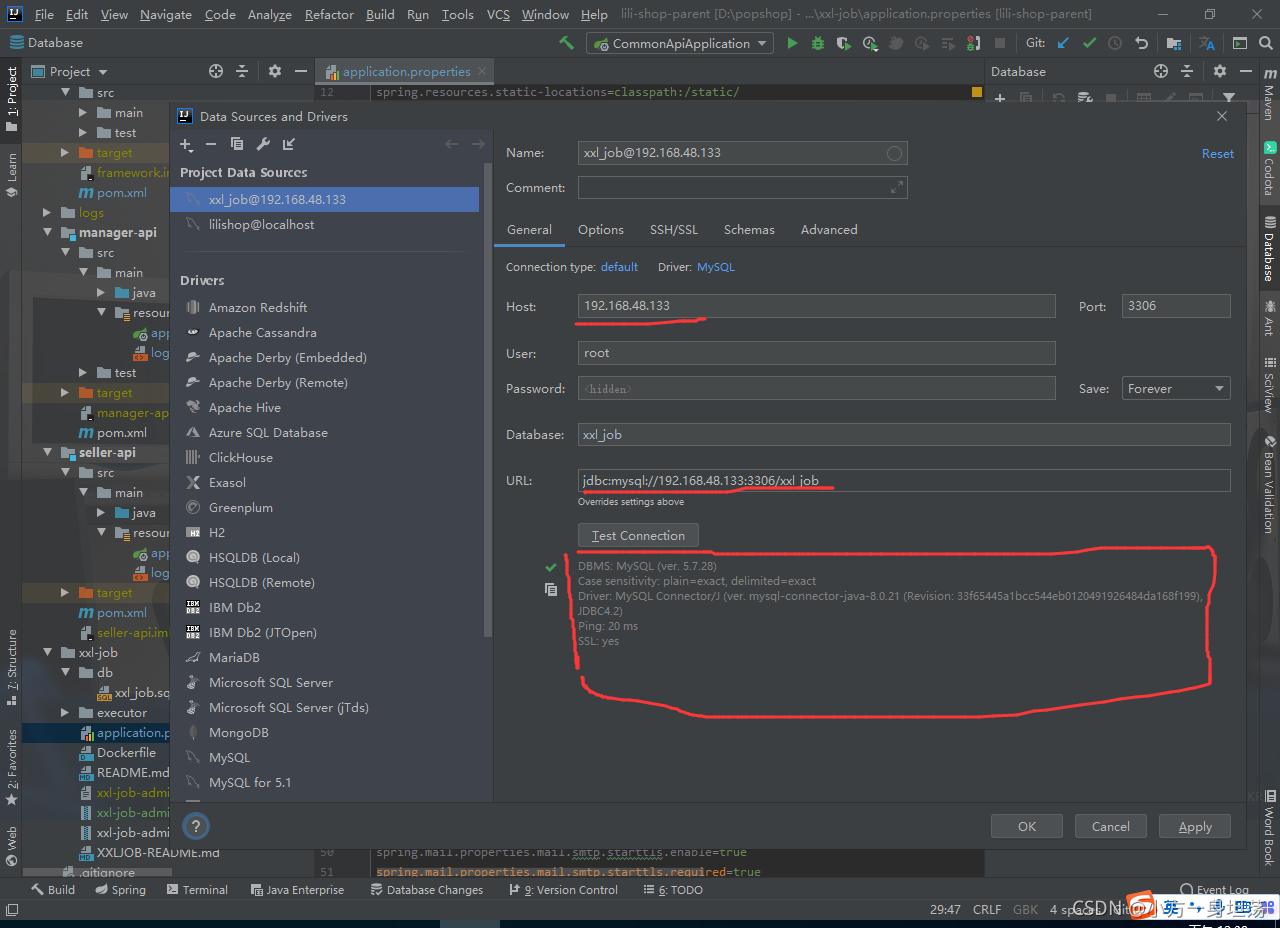The image size is (1280, 928).
Task: Select Microsoft SQL Server driver
Action: pos(270,682)
